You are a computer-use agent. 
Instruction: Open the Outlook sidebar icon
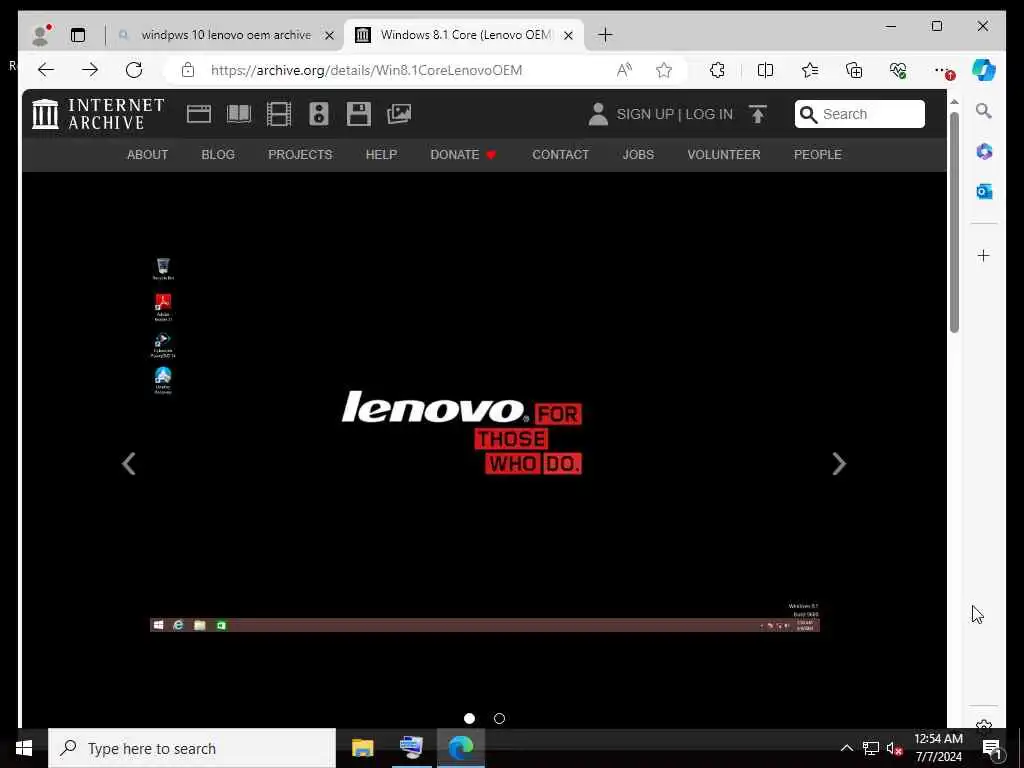click(x=984, y=191)
